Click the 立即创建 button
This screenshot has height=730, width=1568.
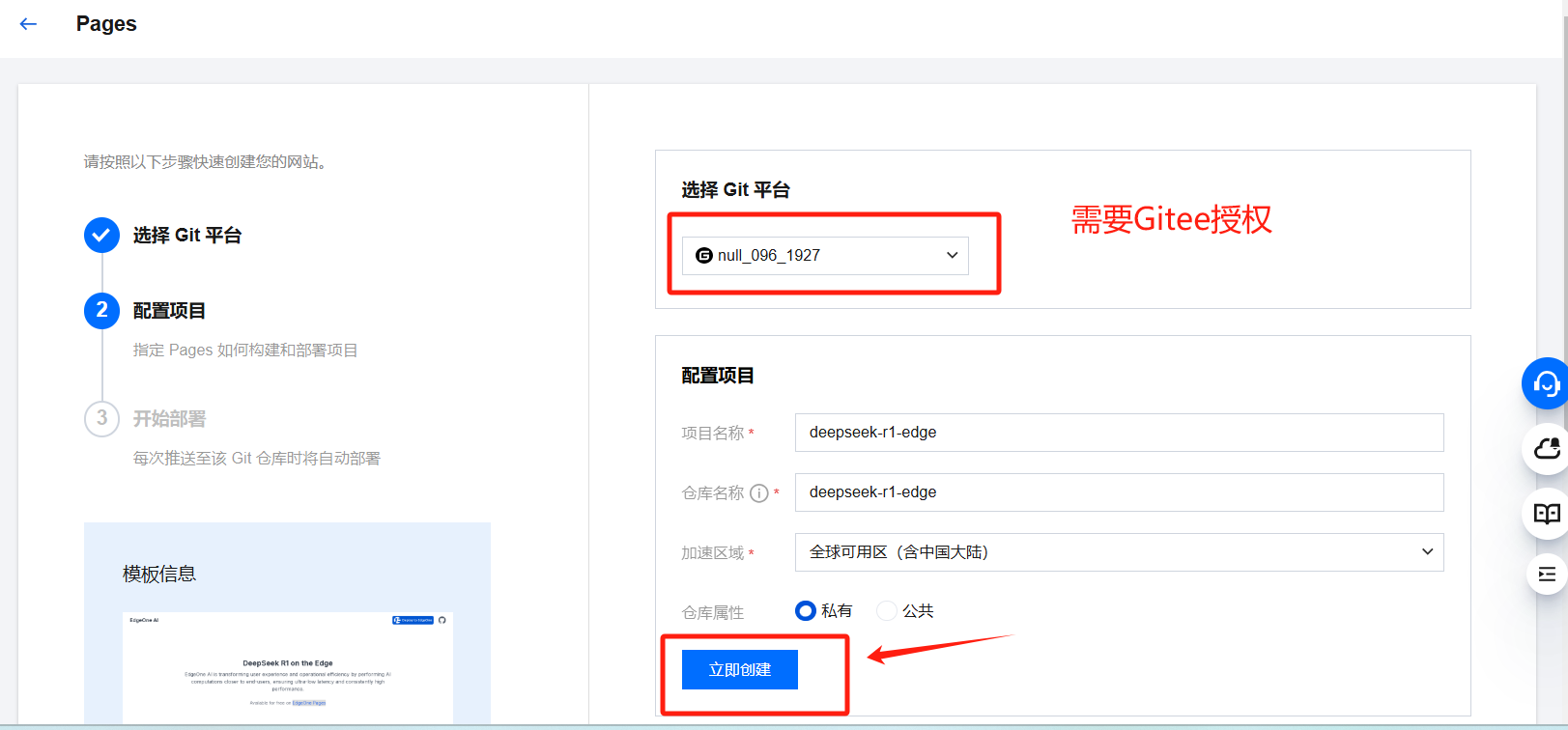(740, 670)
